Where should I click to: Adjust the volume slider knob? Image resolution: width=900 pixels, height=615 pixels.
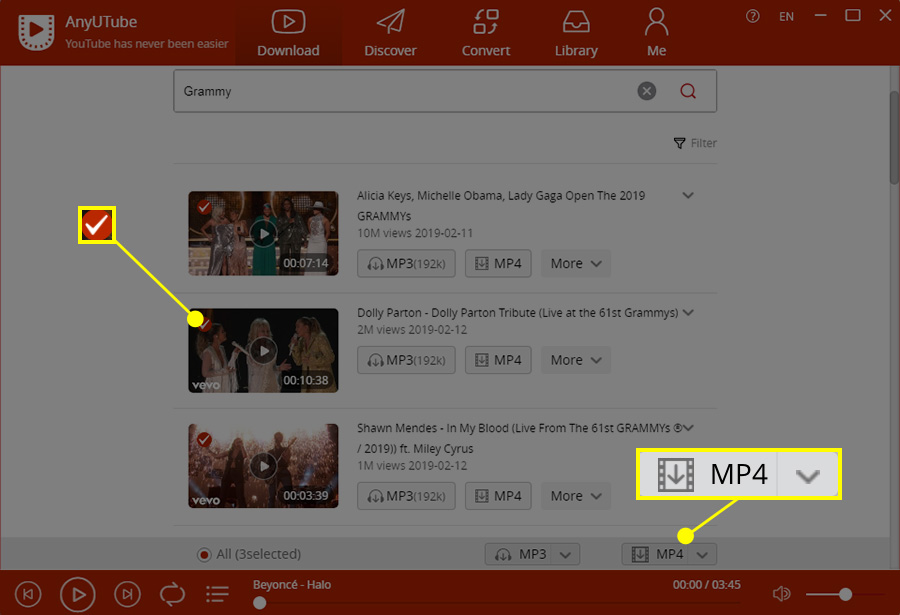[845, 594]
